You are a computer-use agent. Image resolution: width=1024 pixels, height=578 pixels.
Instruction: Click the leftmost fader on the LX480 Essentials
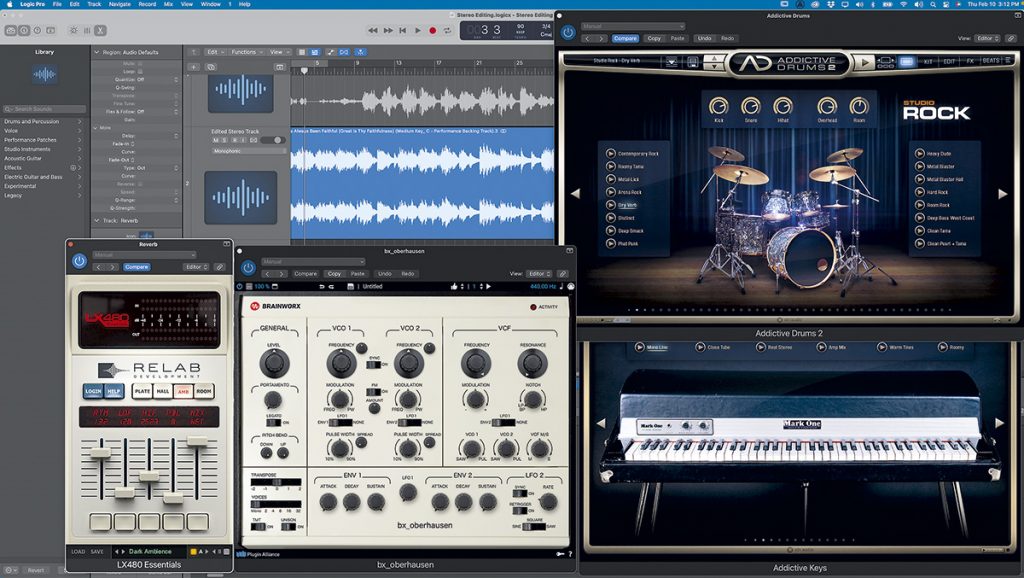pyautogui.click(x=100, y=453)
